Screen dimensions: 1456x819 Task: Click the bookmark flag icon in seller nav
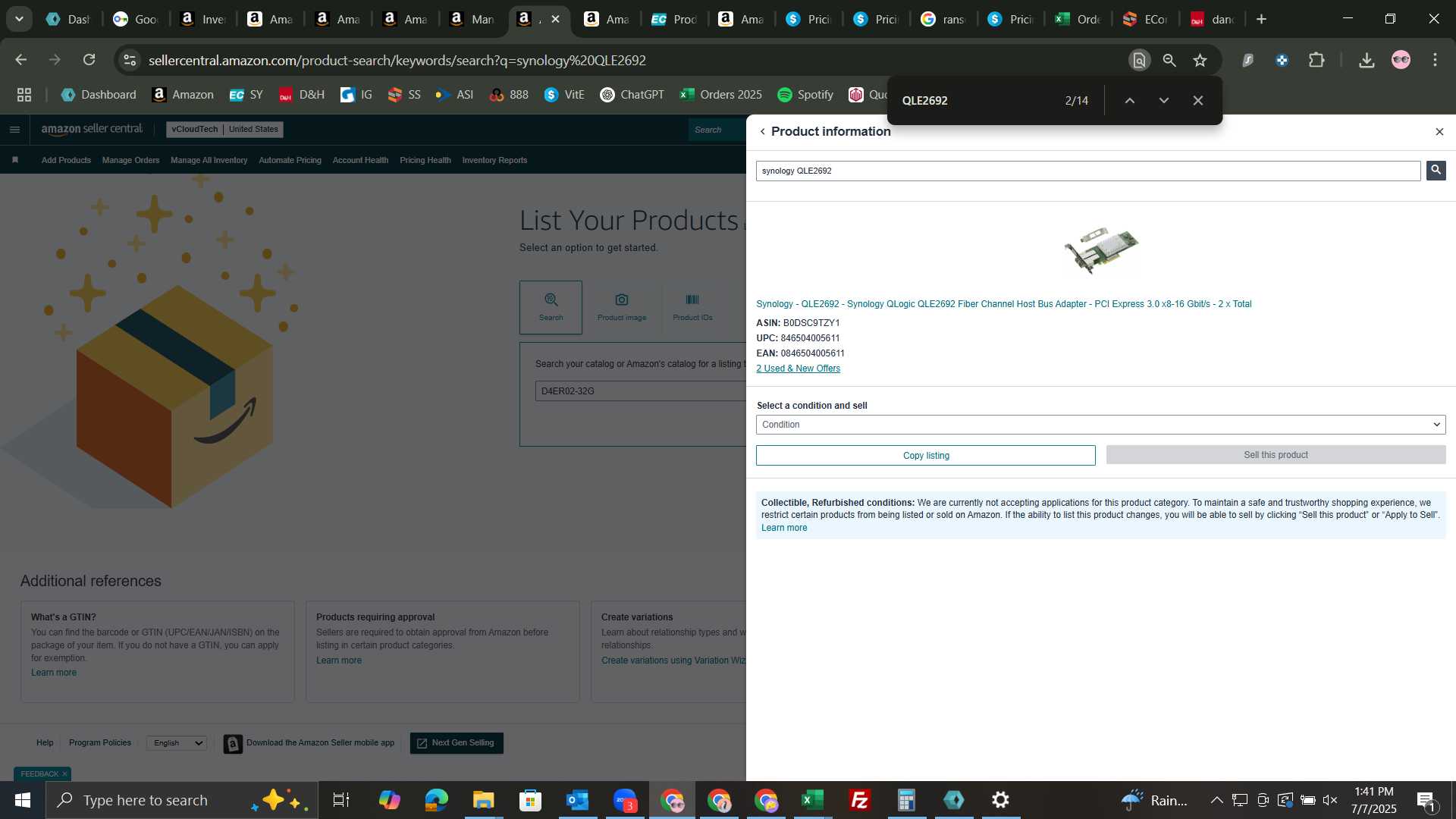coord(15,160)
